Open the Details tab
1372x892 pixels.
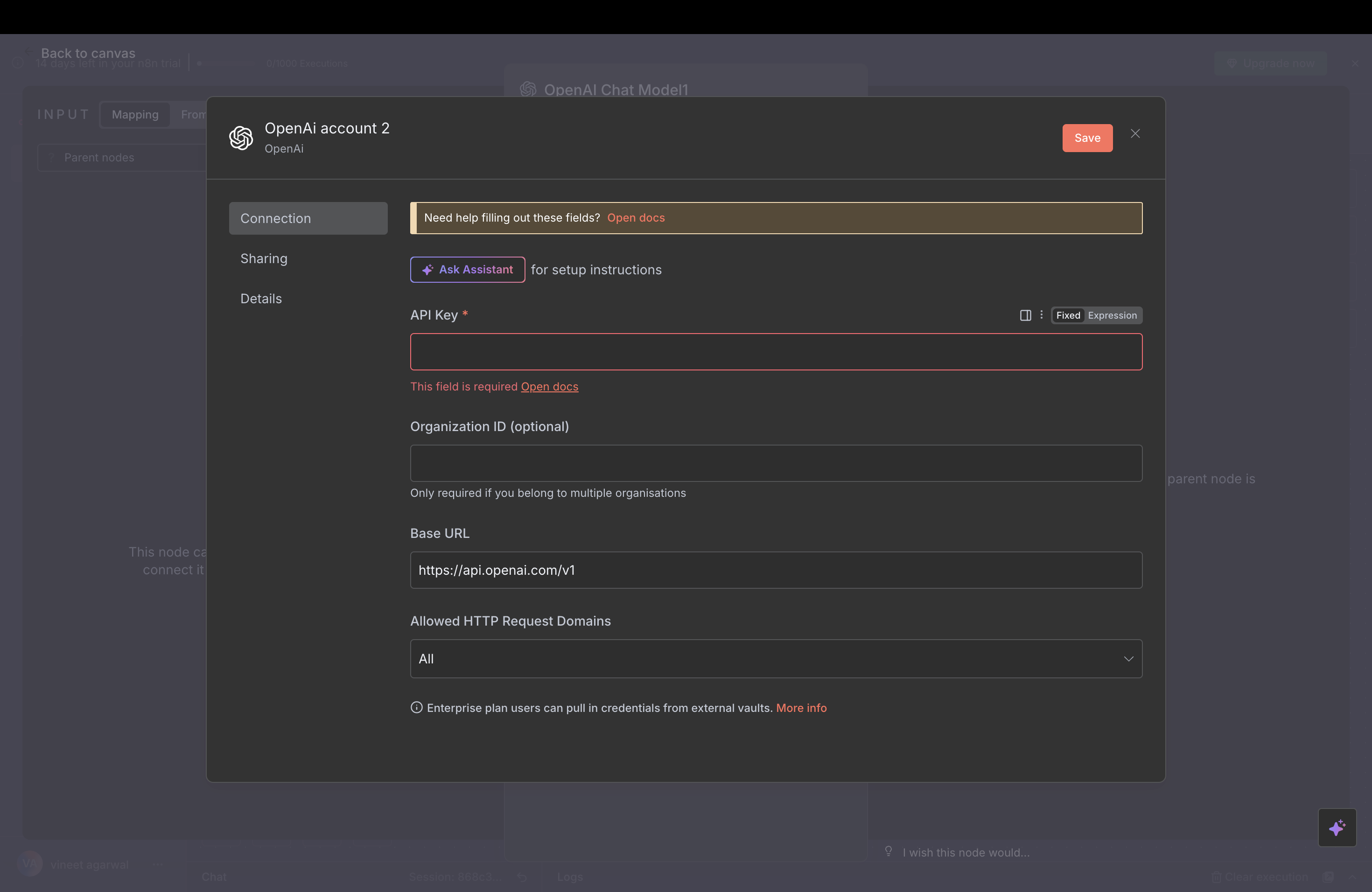coord(260,298)
